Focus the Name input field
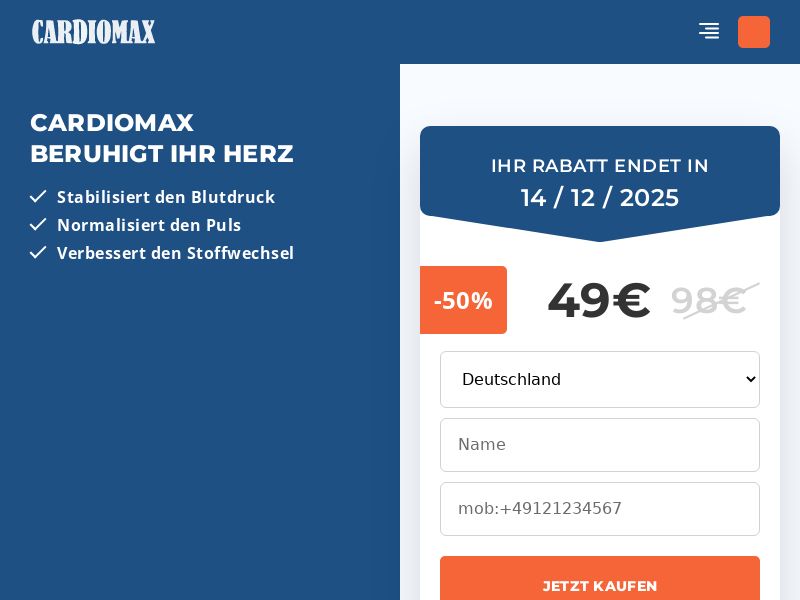This screenshot has width=800, height=600. pos(600,445)
